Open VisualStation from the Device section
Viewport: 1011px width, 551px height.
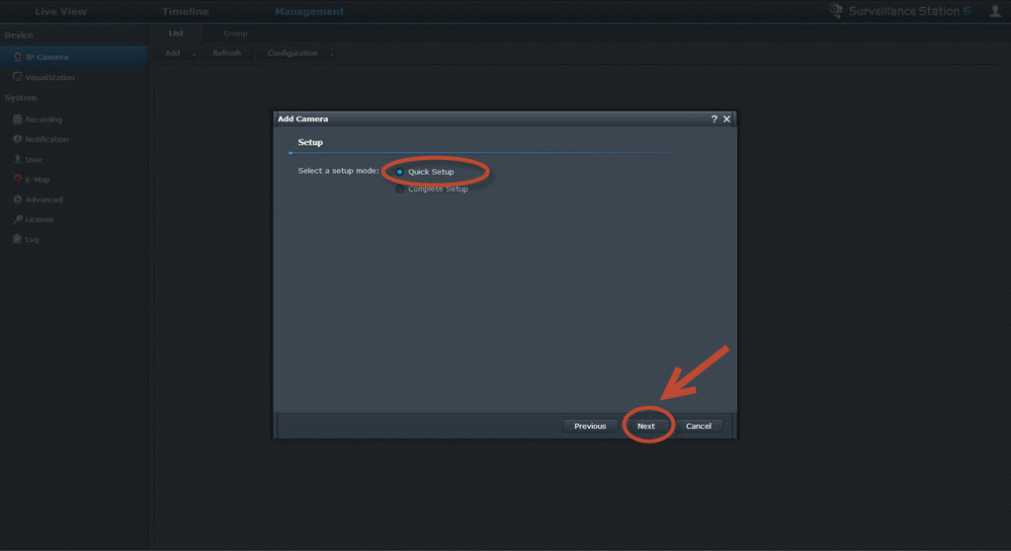[x=43, y=77]
